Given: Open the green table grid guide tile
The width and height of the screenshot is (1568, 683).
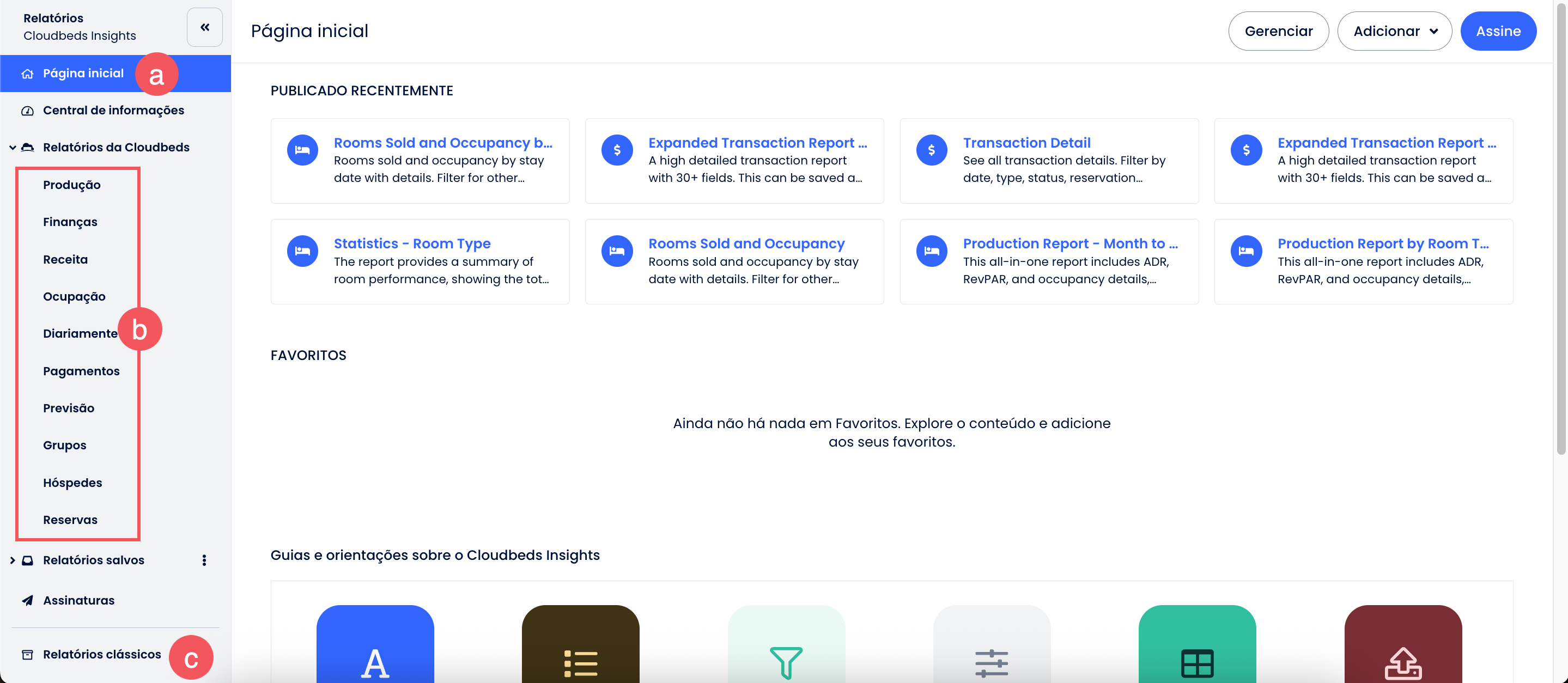Looking at the screenshot, I should (1196, 645).
